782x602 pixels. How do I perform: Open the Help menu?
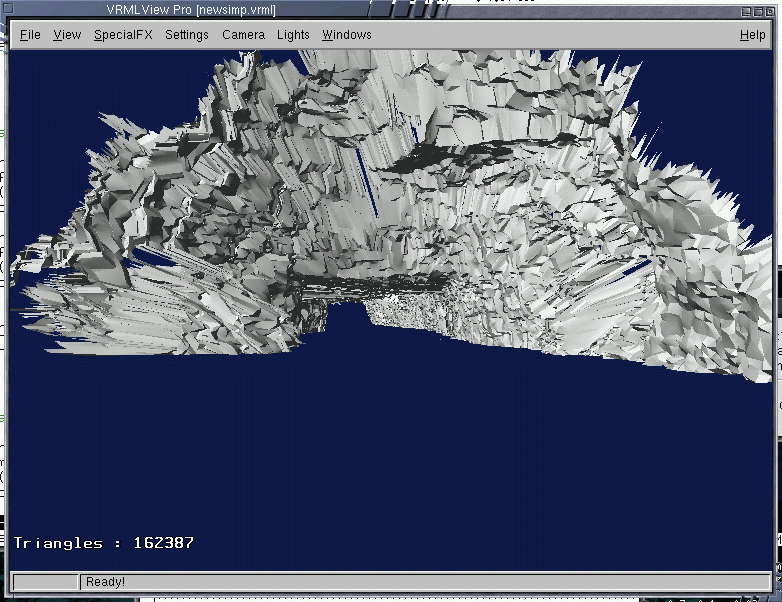pos(752,35)
